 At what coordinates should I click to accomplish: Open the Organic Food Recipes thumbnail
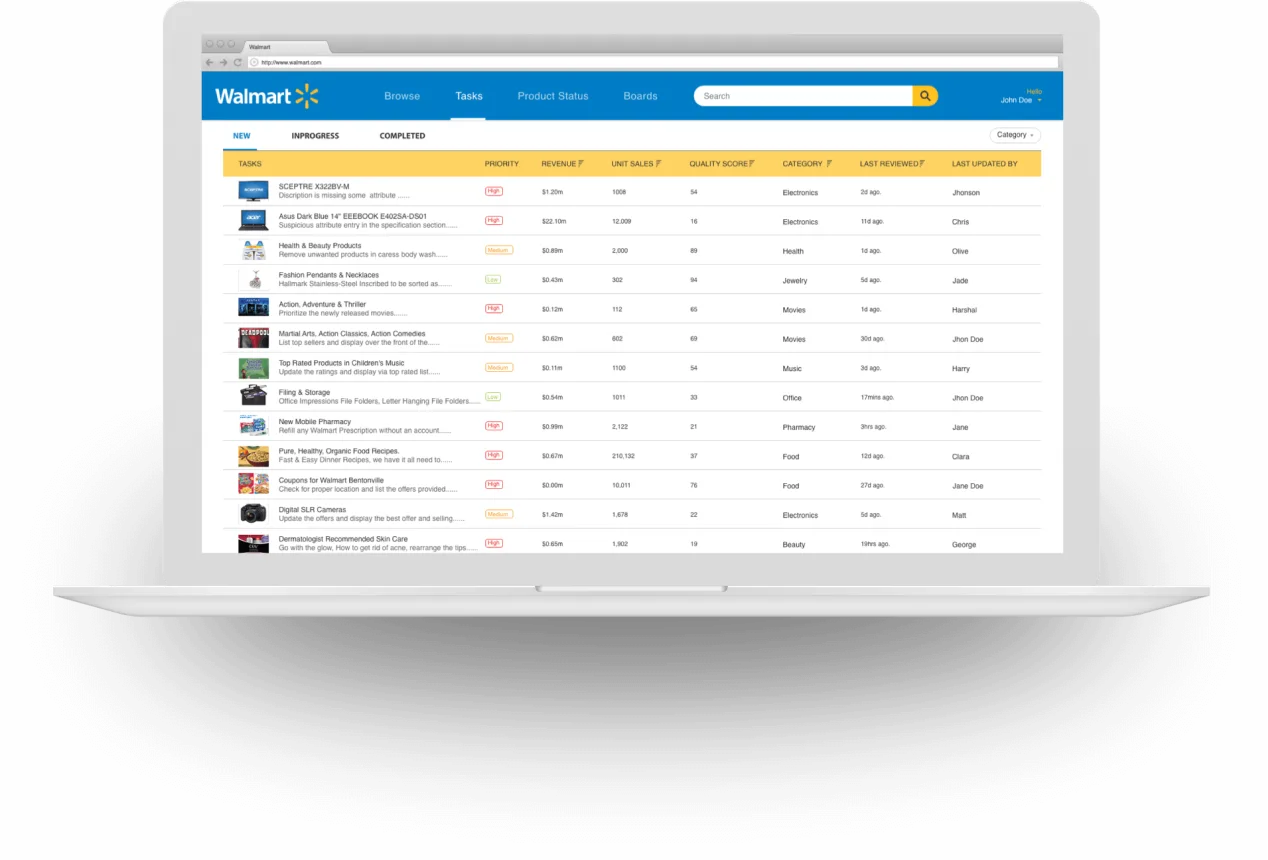click(253, 455)
